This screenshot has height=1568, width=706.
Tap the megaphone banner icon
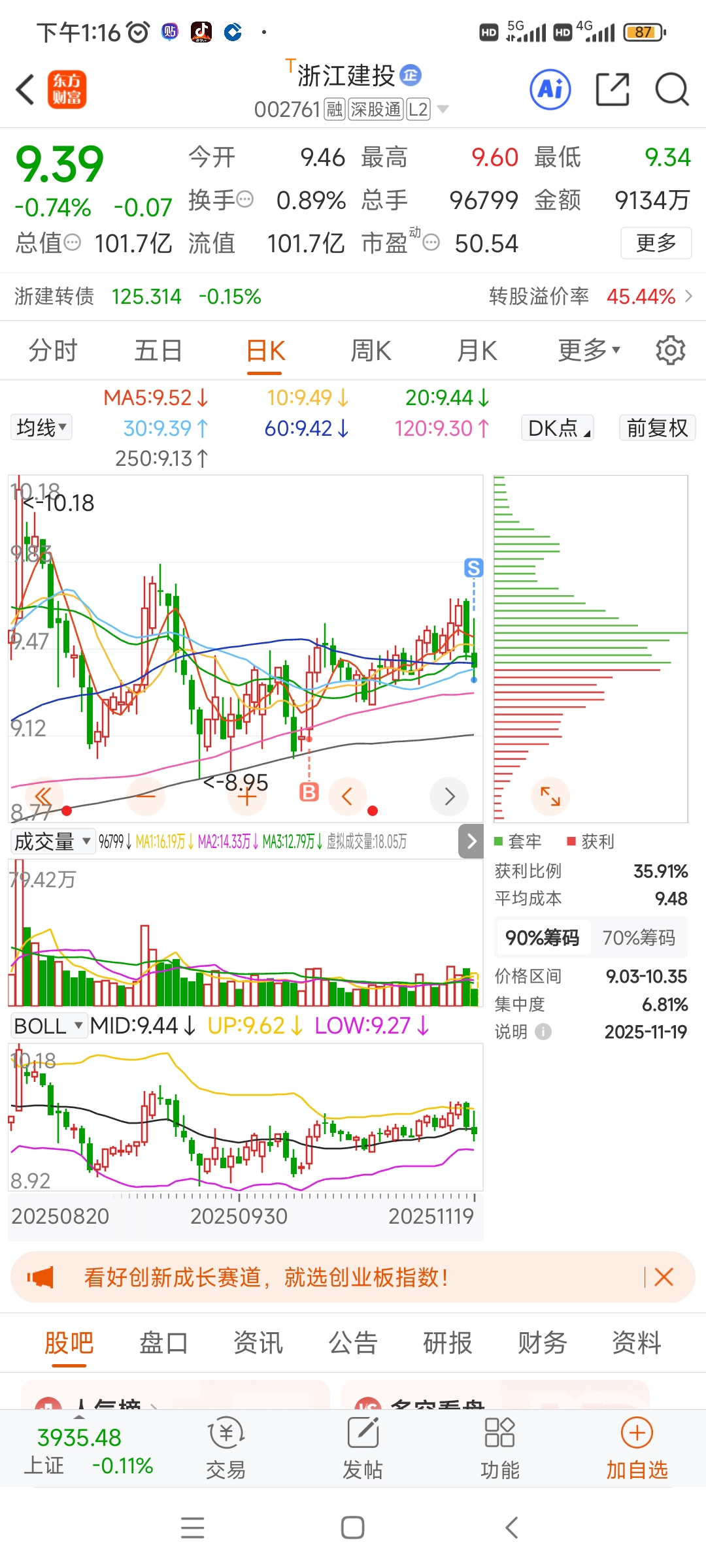coord(41,1277)
